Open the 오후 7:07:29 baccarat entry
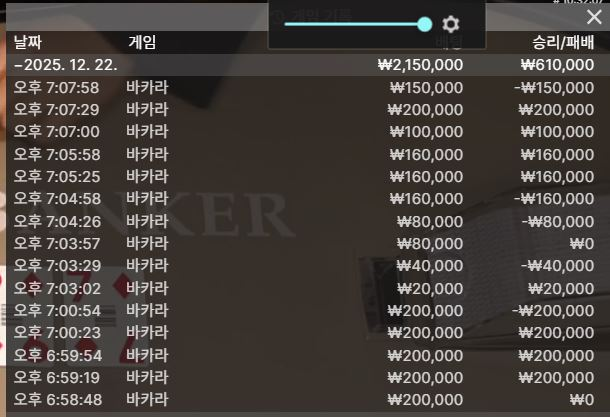 click(304, 110)
